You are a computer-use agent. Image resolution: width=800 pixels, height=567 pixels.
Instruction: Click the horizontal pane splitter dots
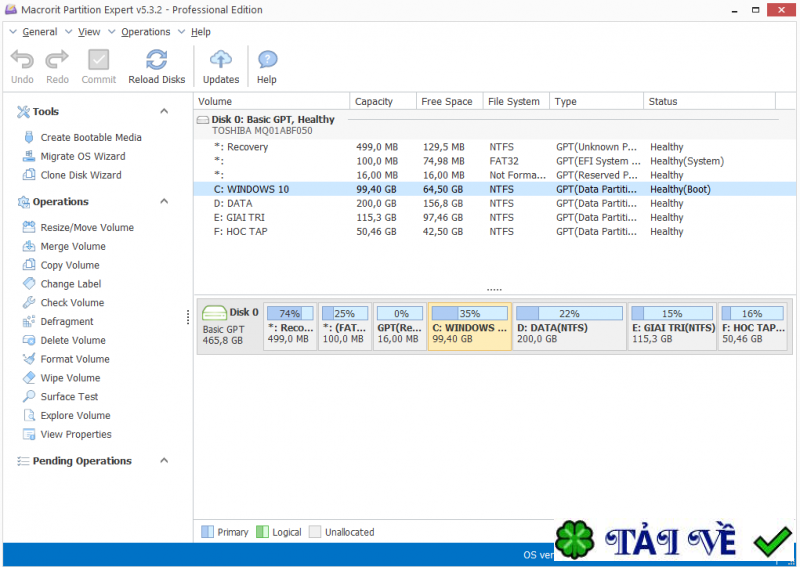point(494,289)
